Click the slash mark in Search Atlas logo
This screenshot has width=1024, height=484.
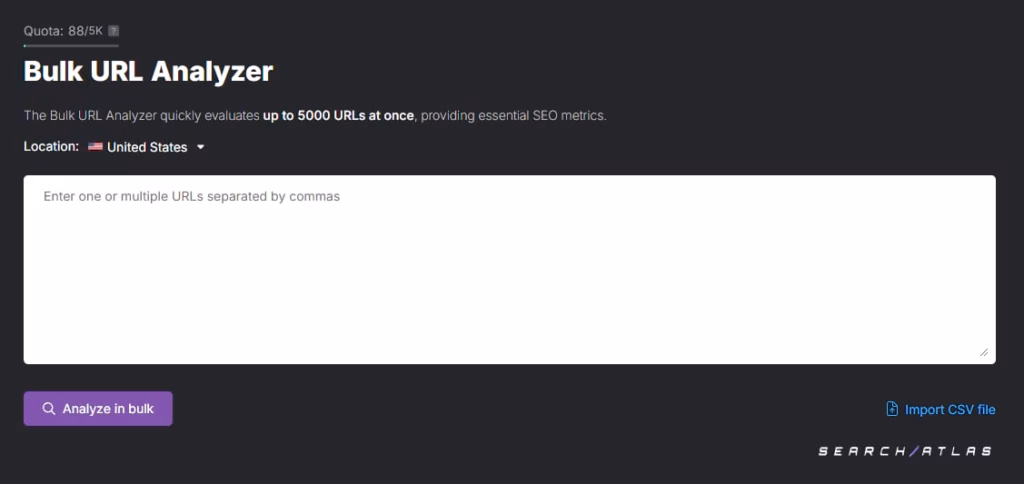click(x=914, y=451)
